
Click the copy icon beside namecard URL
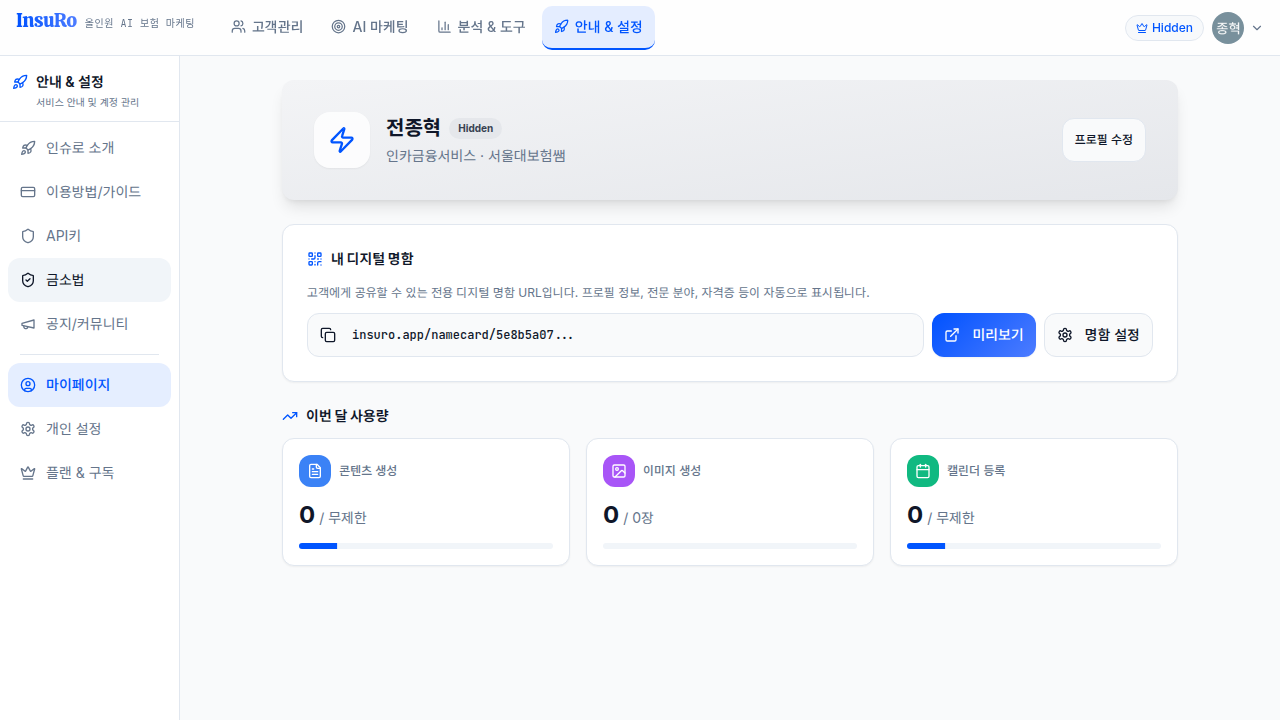(328, 335)
